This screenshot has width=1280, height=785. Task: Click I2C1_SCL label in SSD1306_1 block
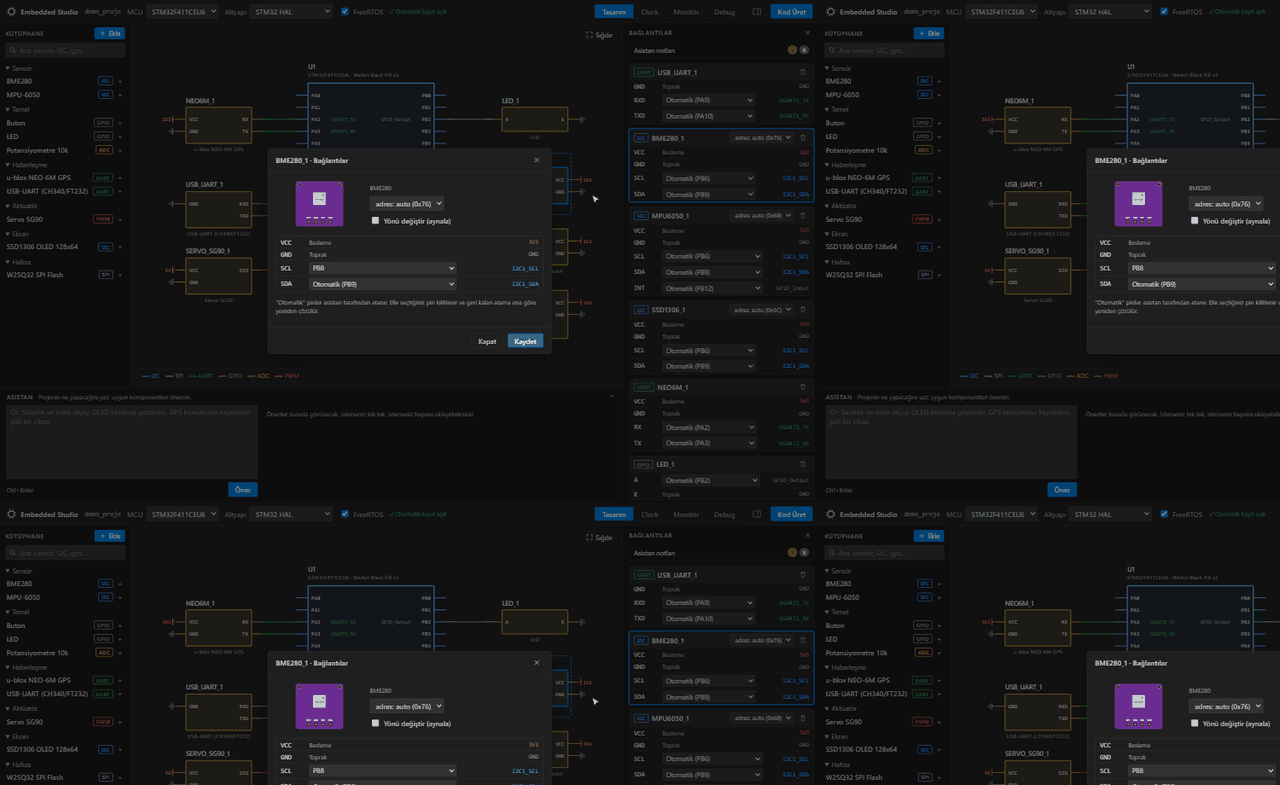coord(796,351)
